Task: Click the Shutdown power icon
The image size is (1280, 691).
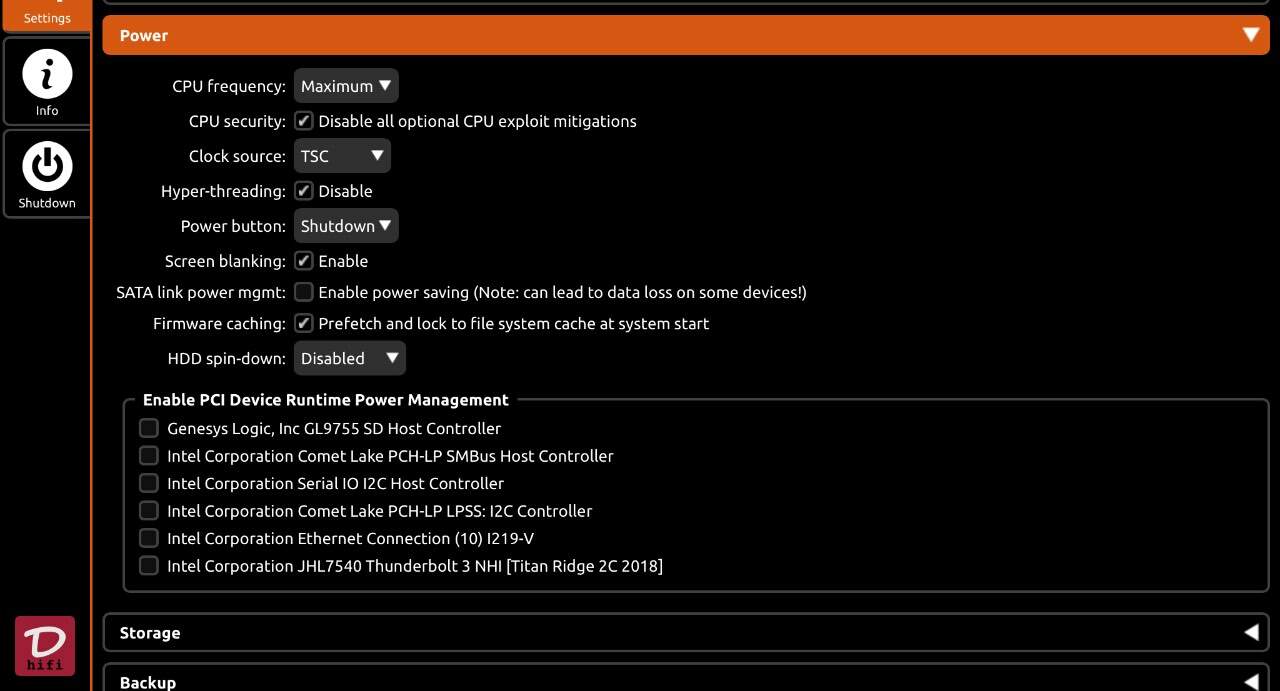Action: 47,166
